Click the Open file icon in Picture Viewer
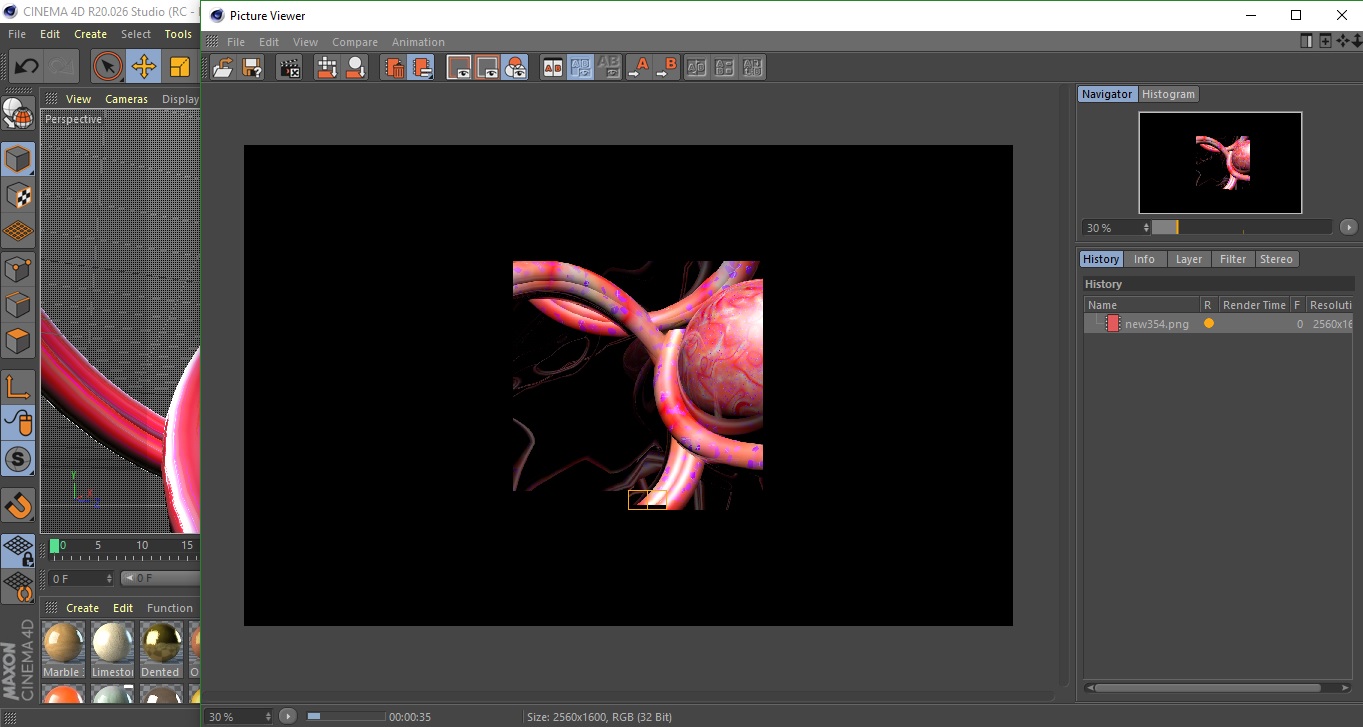This screenshot has height=727, width=1363. point(223,68)
